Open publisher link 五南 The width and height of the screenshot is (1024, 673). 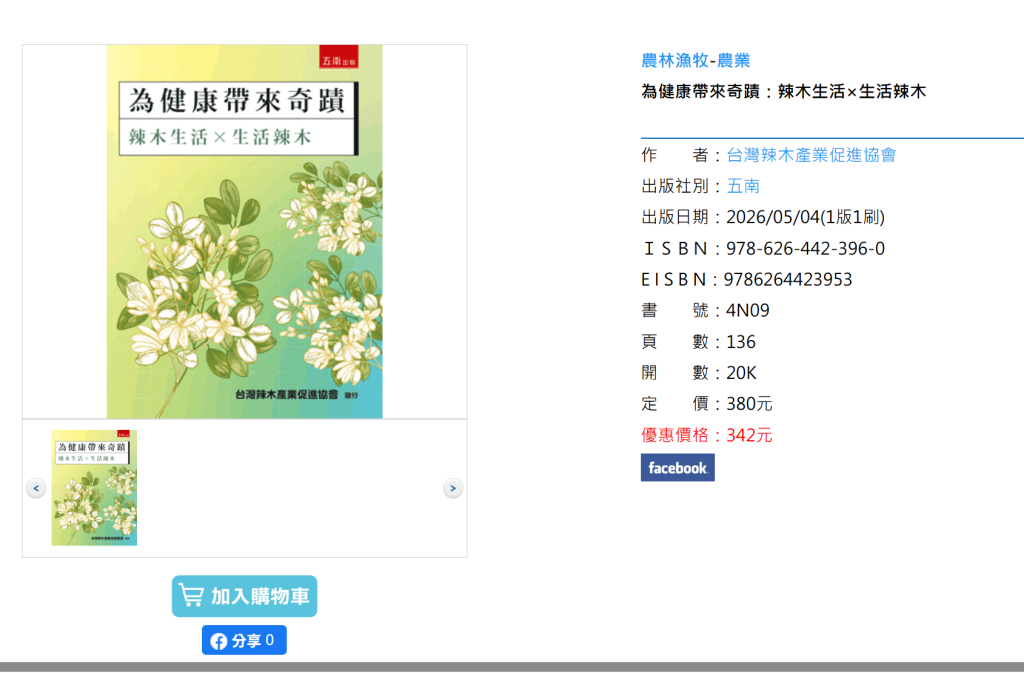(x=743, y=186)
